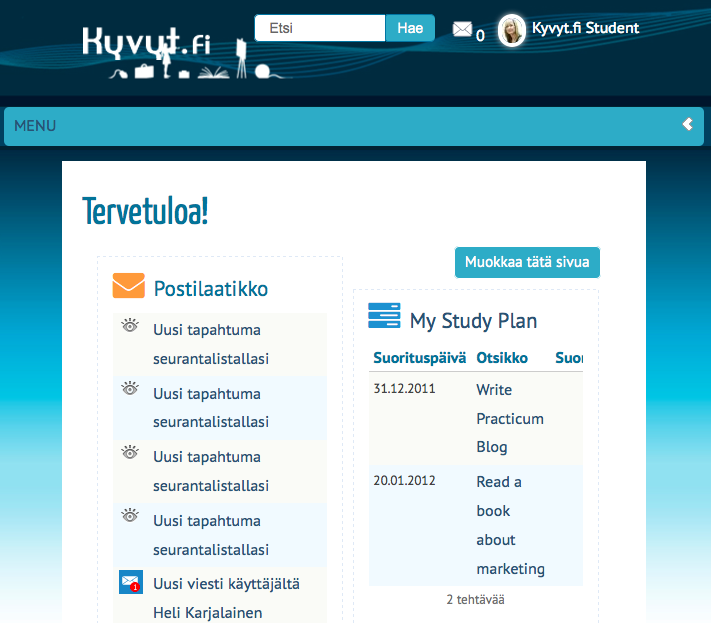Open the fourth Uusi tapahtuma seurantalistallasi message
The image size is (711, 623).
point(211,535)
